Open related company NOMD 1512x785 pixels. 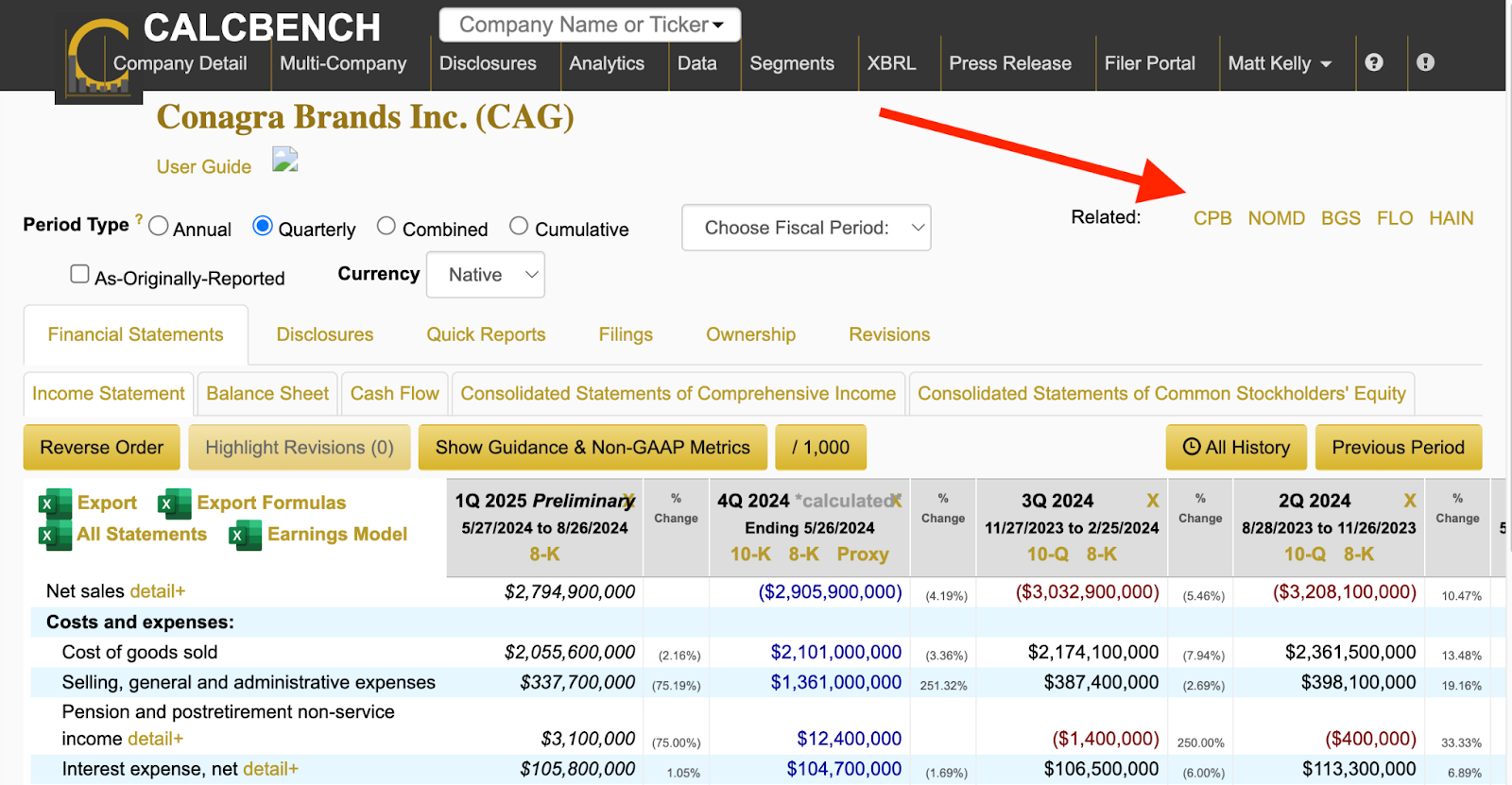click(1276, 218)
